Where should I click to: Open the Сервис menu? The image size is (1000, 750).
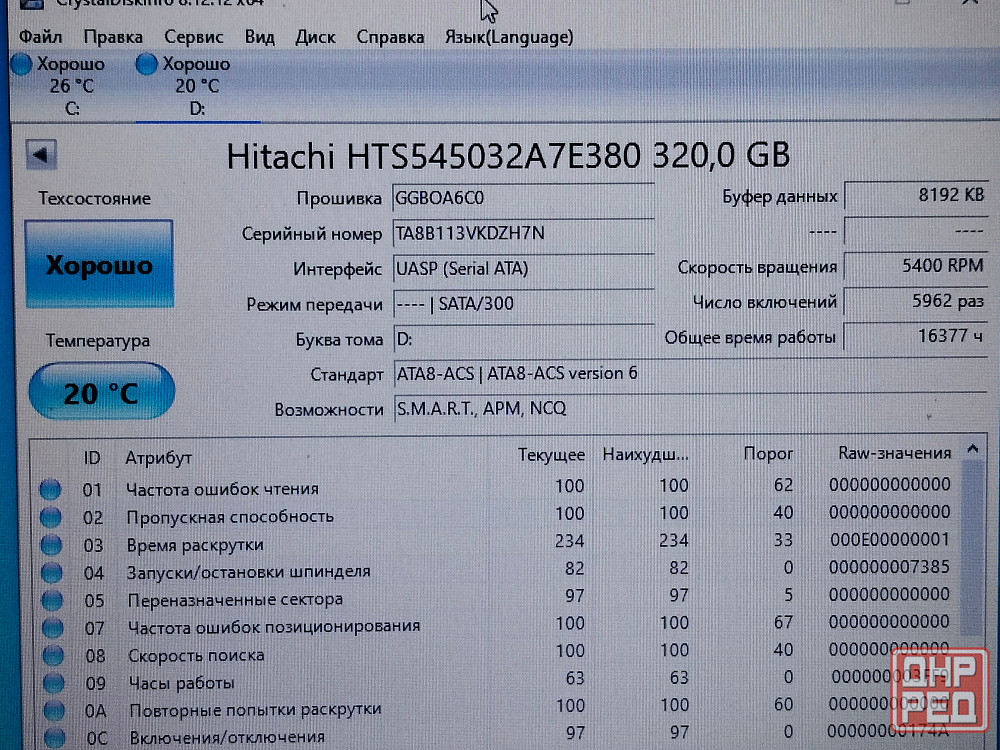click(194, 37)
